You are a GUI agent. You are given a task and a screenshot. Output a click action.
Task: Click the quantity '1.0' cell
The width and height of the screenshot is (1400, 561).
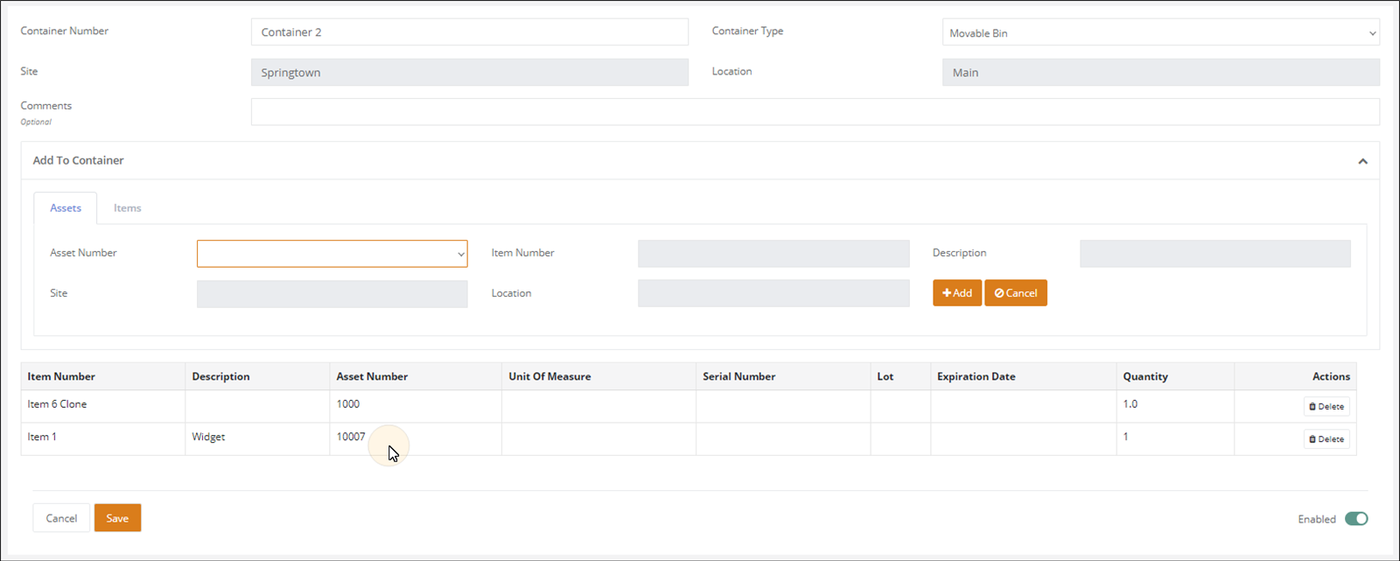pyautogui.click(x=1175, y=407)
